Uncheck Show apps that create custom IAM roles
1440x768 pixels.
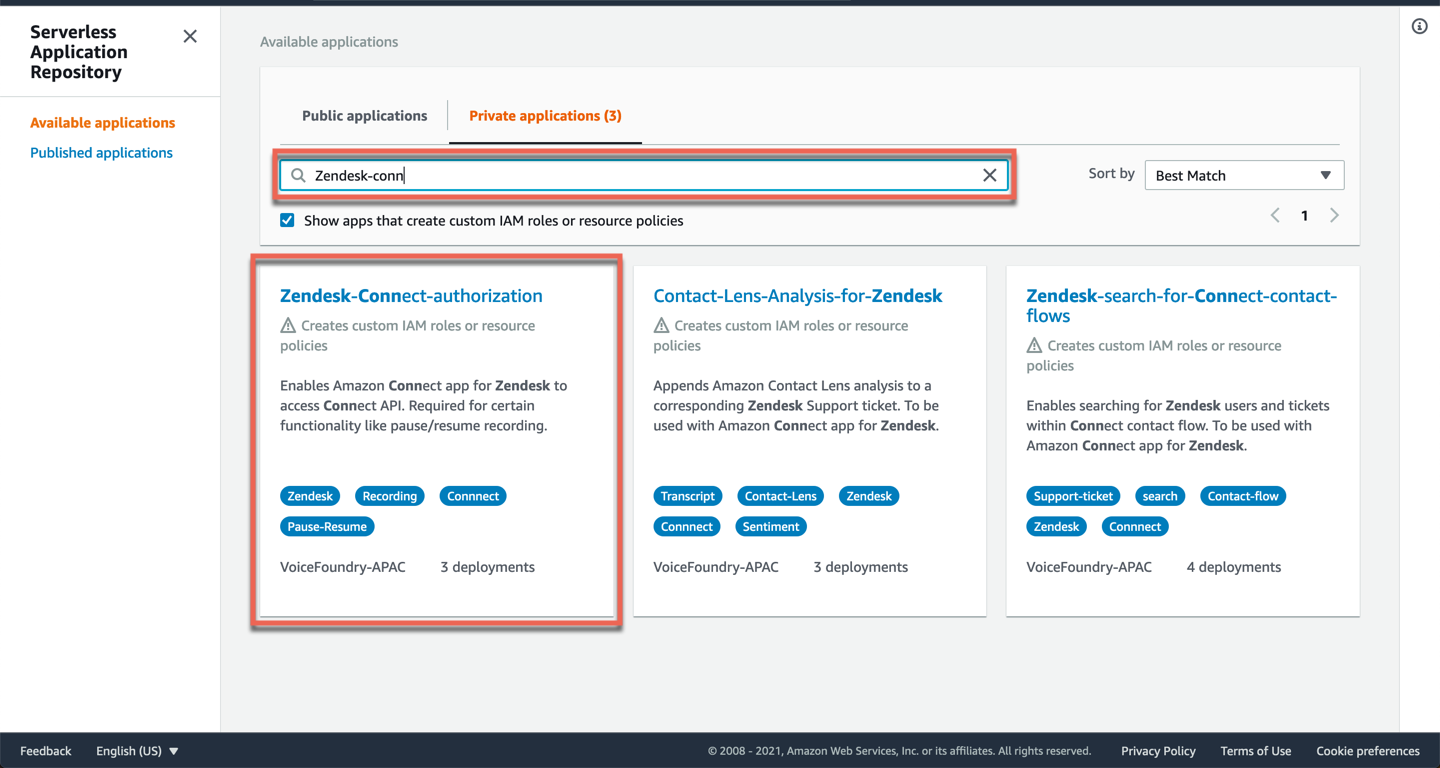point(287,221)
